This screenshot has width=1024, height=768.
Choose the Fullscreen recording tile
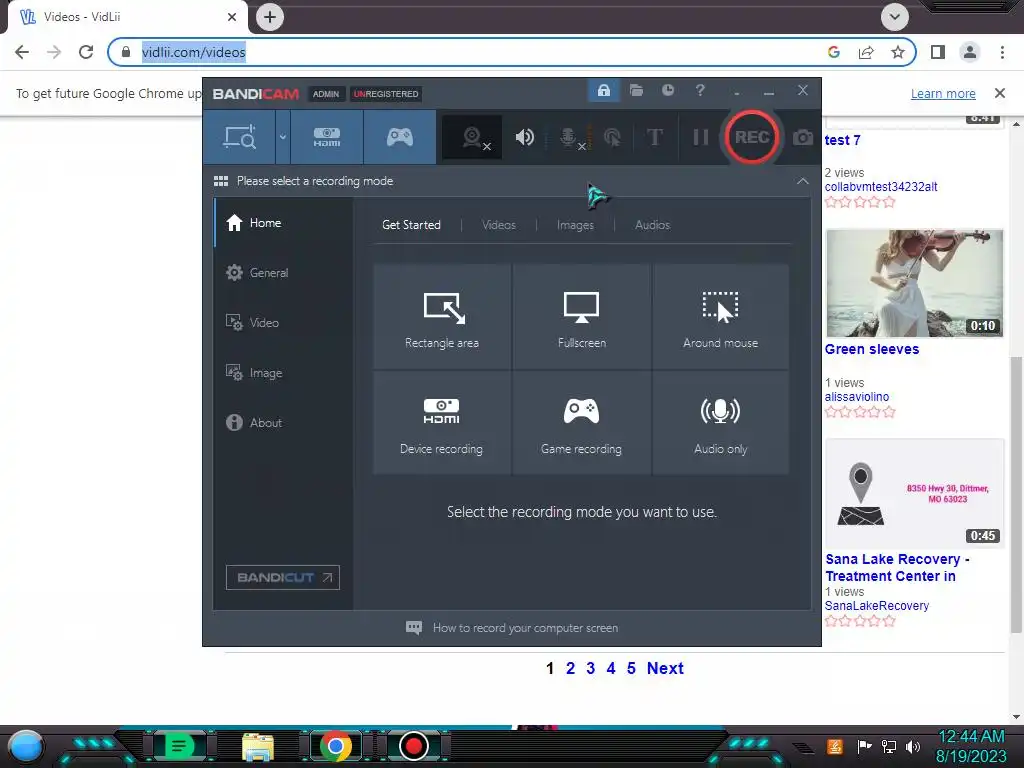click(581, 317)
